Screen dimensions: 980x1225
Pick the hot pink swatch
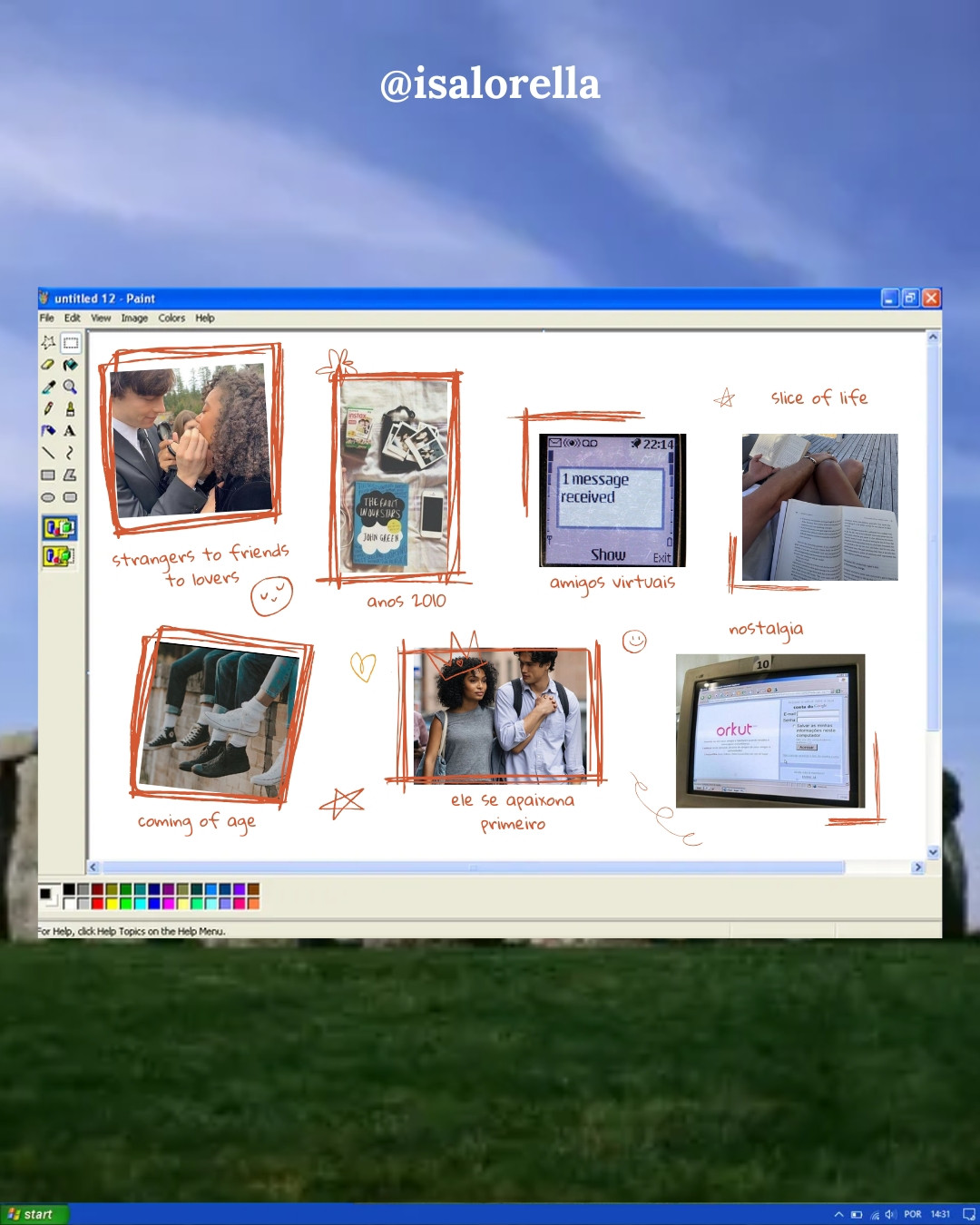click(x=240, y=904)
